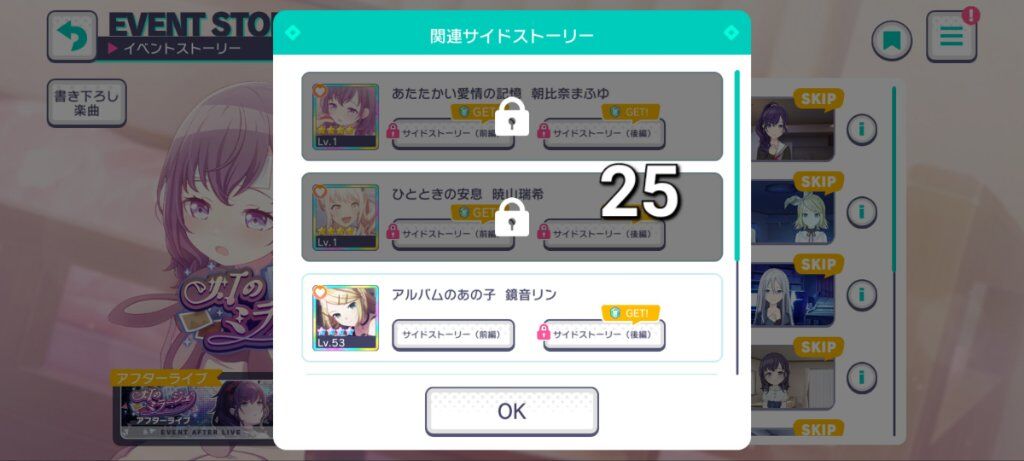This screenshot has width=1024, height=461.
Task: Click info icon beside fourth episode
Action: (x=862, y=377)
